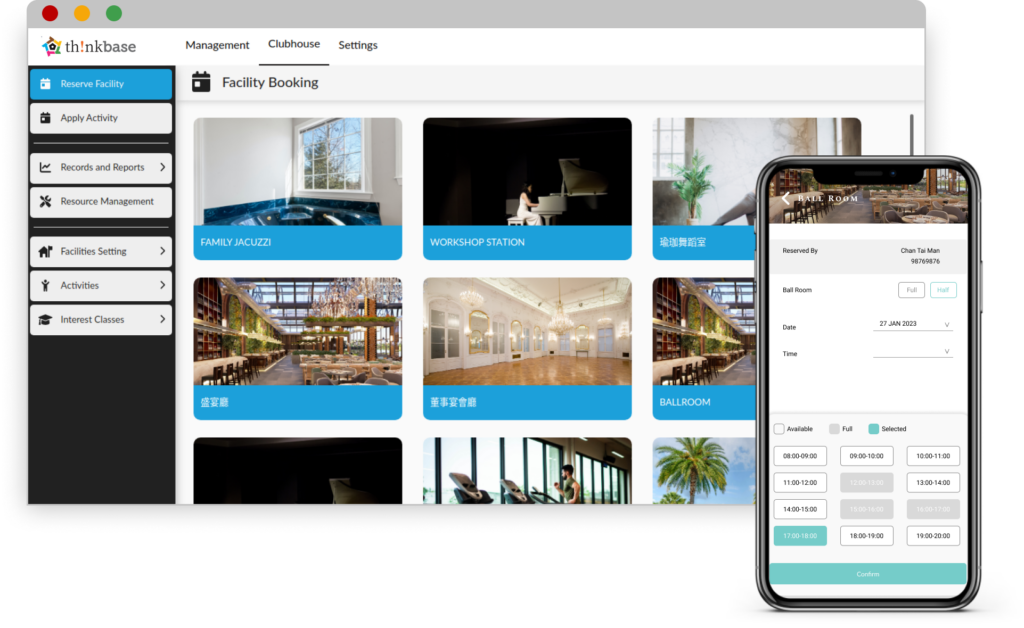Tap the back arrow beside Ball Room

pyautogui.click(x=786, y=198)
